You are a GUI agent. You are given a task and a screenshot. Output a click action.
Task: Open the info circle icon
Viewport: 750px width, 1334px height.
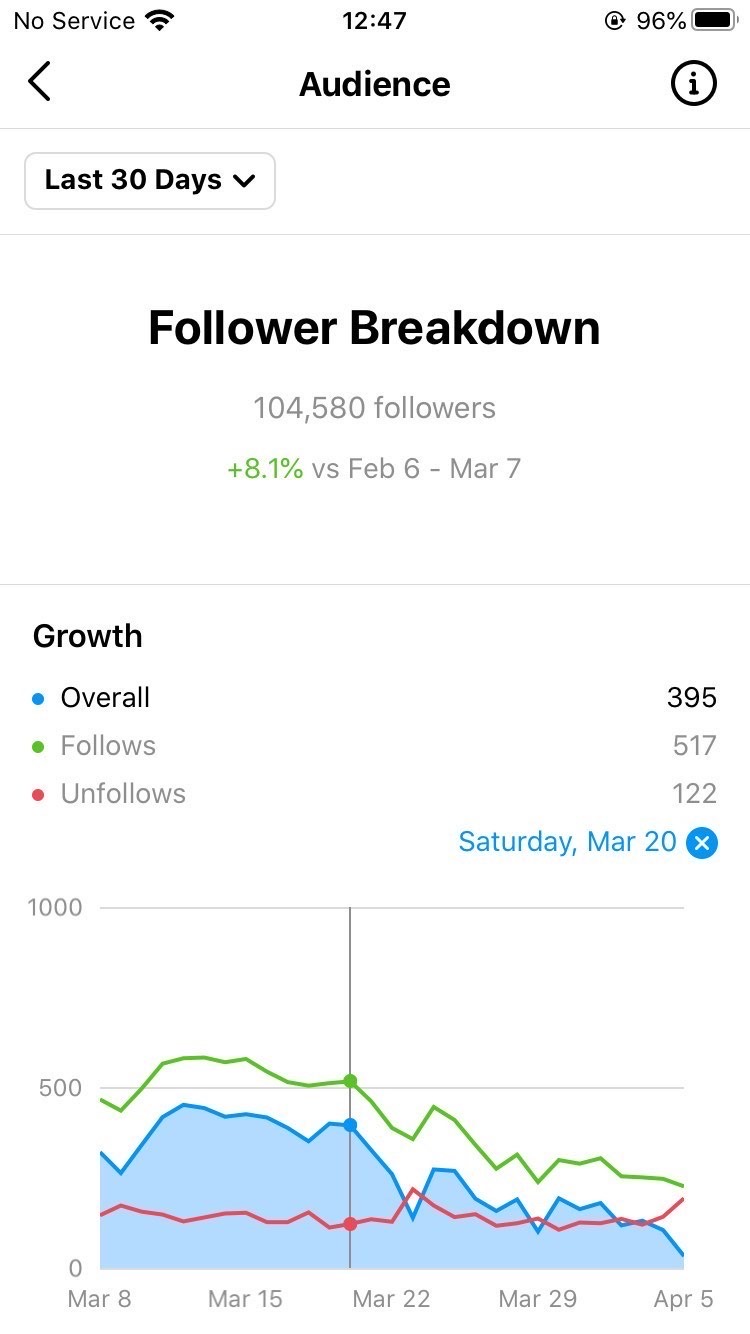click(693, 84)
